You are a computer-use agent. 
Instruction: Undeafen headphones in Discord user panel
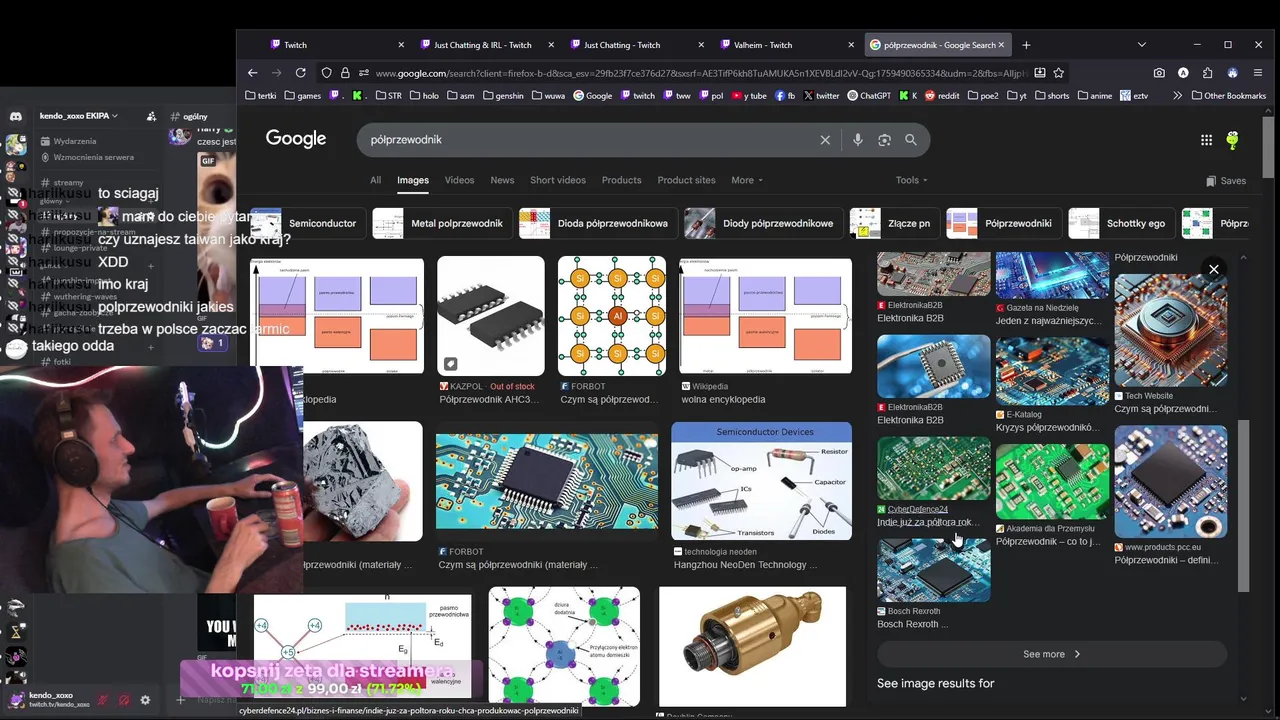pyautogui.click(x=124, y=700)
